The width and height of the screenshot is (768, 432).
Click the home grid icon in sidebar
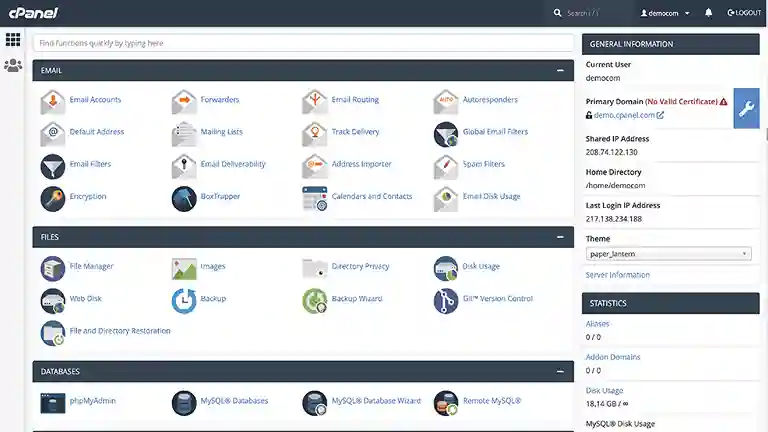(13, 39)
